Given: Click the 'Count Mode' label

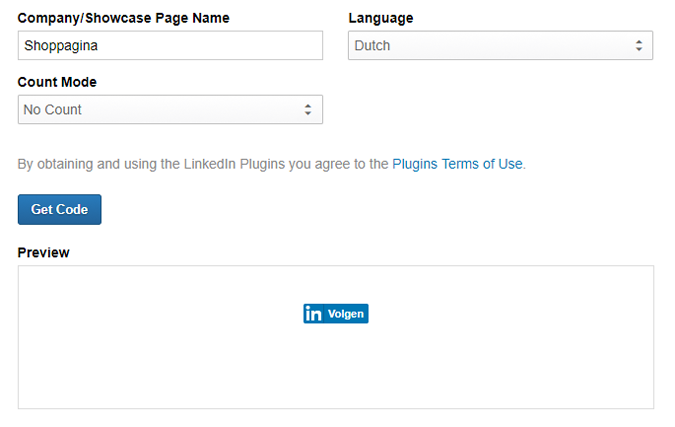Looking at the screenshot, I should [x=57, y=82].
